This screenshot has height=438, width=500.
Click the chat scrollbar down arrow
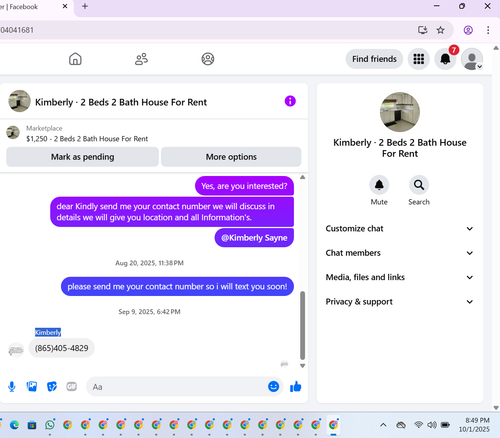pos(302,366)
